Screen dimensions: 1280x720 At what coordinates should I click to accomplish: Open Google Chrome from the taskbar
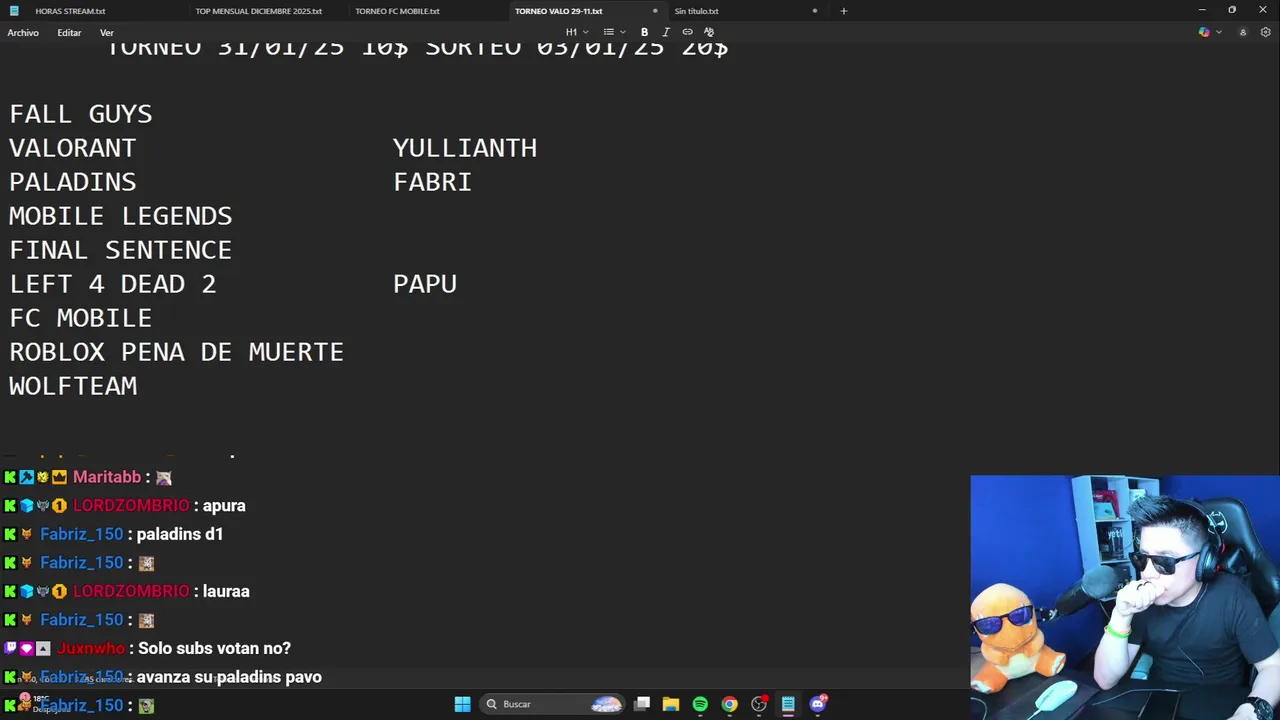(729, 704)
